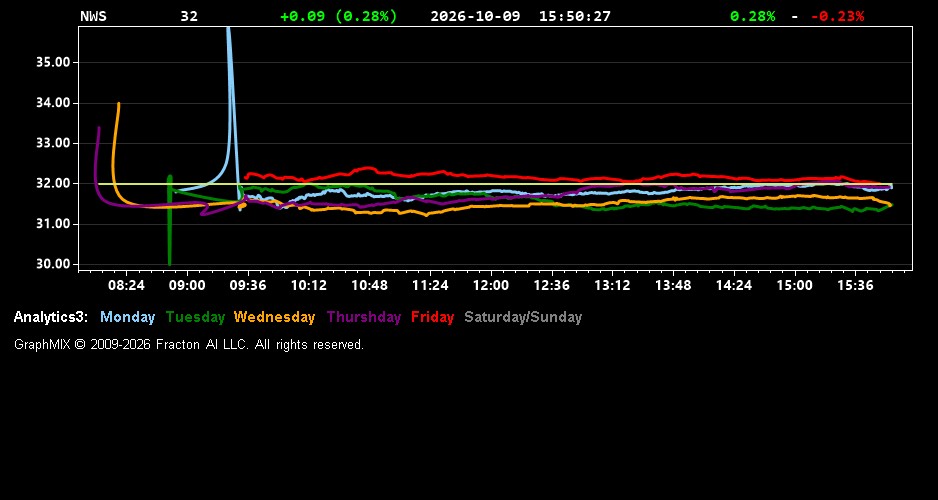Click the 10:12 time axis label
Image resolution: width=938 pixels, height=500 pixels.
pyautogui.click(x=309, y=285)
